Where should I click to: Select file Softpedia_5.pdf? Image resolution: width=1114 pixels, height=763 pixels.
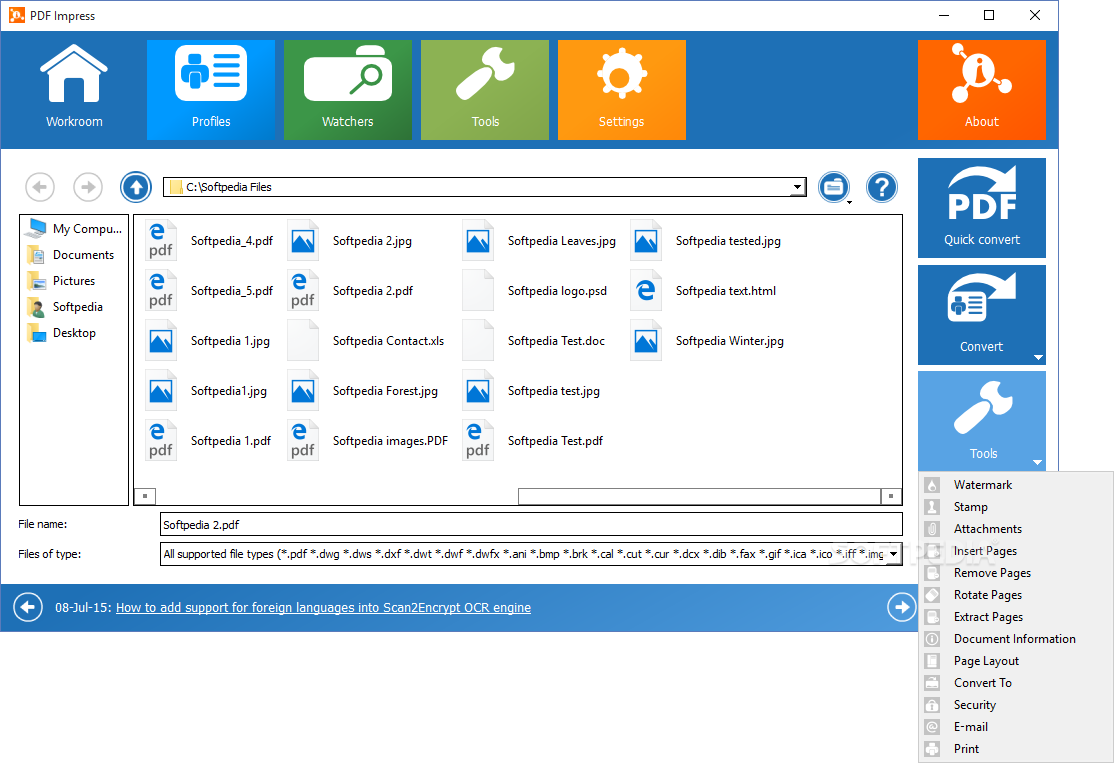[x=210, y=291]
